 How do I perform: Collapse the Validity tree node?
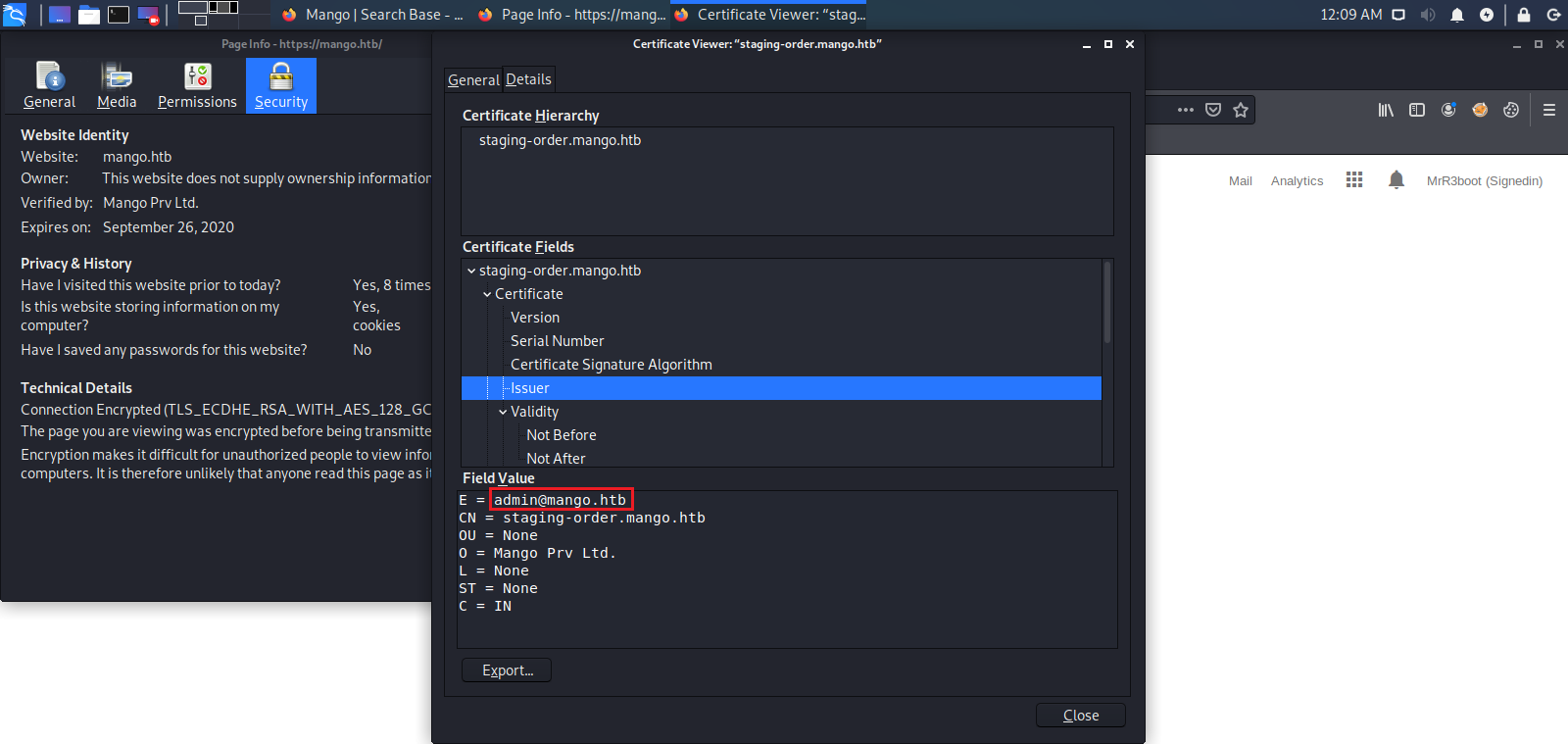503,412
